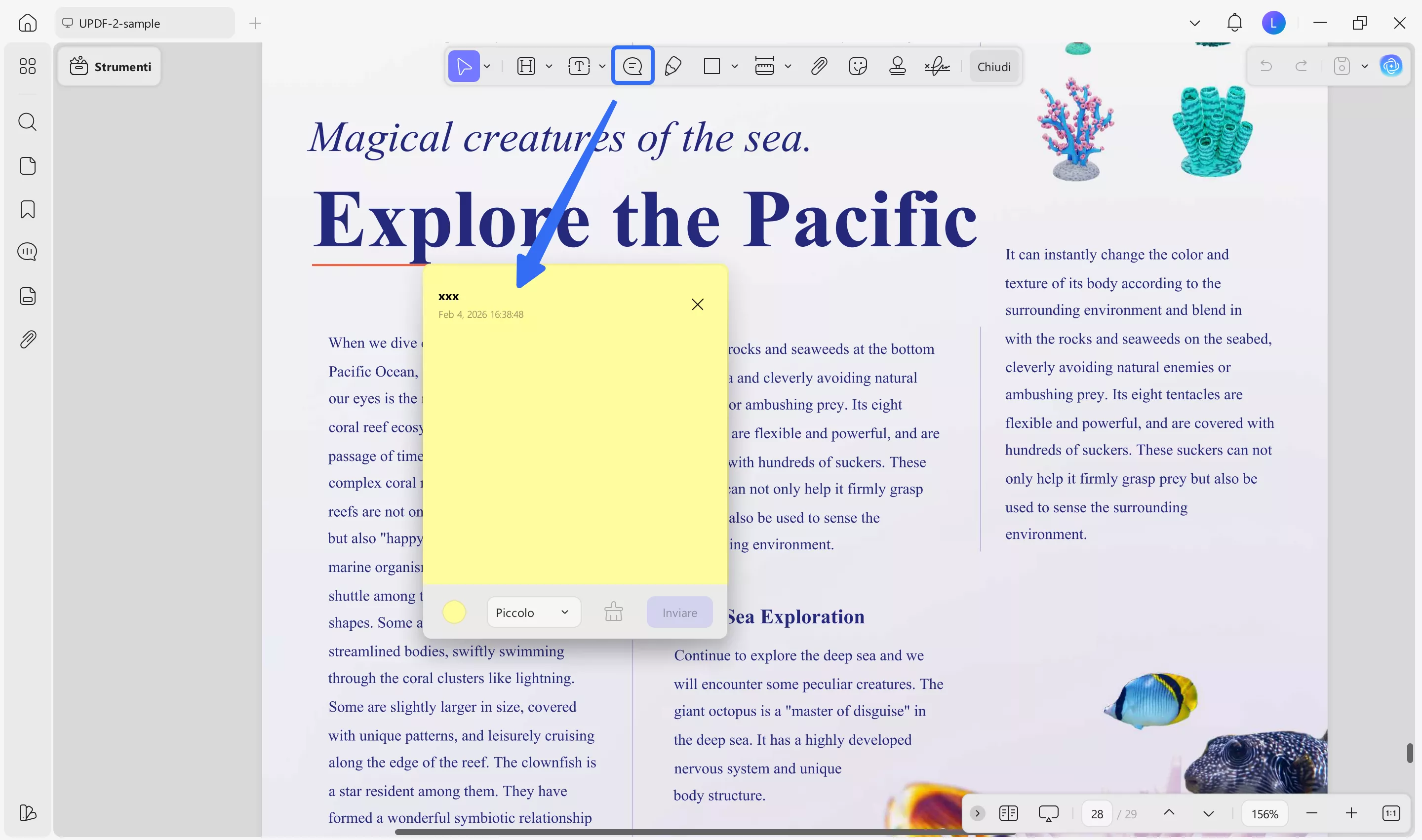Image resolution: width=1422 pixels, height=840 pixels.
Task: Open the save options chevron
Action: (x=1365, y=66)
